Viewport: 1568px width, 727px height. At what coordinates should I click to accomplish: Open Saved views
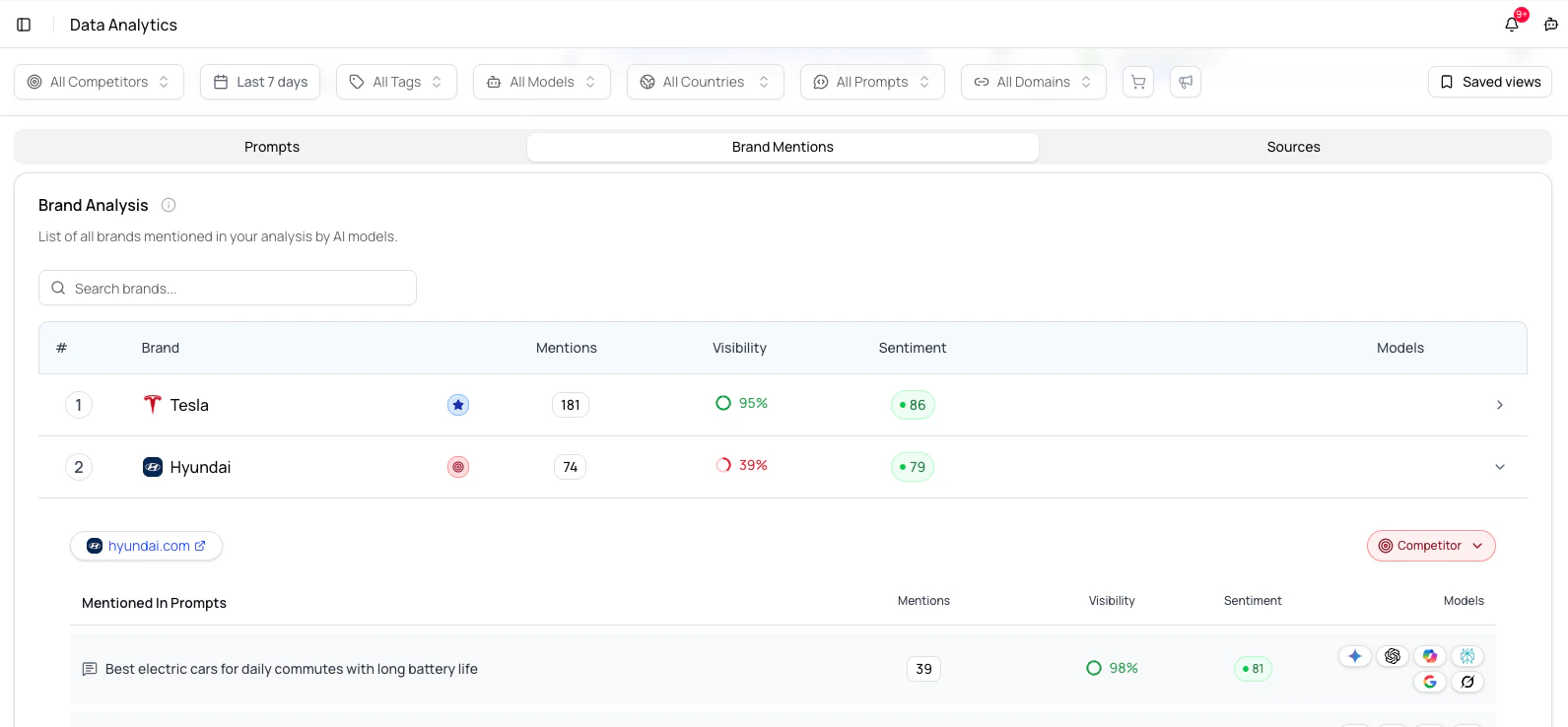1490,82
